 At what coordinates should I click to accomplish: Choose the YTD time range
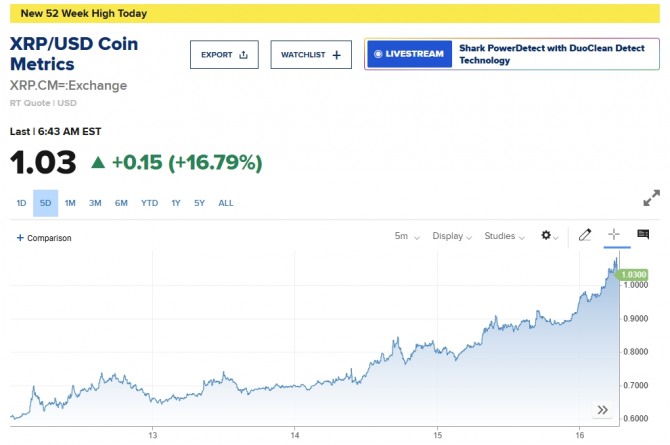pyautogui.click(x=149, y=203)
